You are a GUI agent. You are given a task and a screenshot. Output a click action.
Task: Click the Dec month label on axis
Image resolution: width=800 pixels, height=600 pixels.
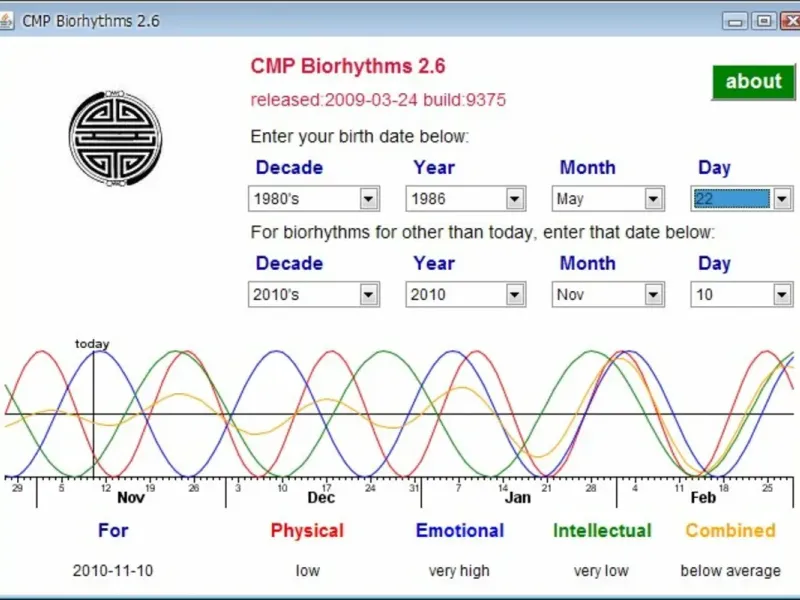tap(321, 498)
